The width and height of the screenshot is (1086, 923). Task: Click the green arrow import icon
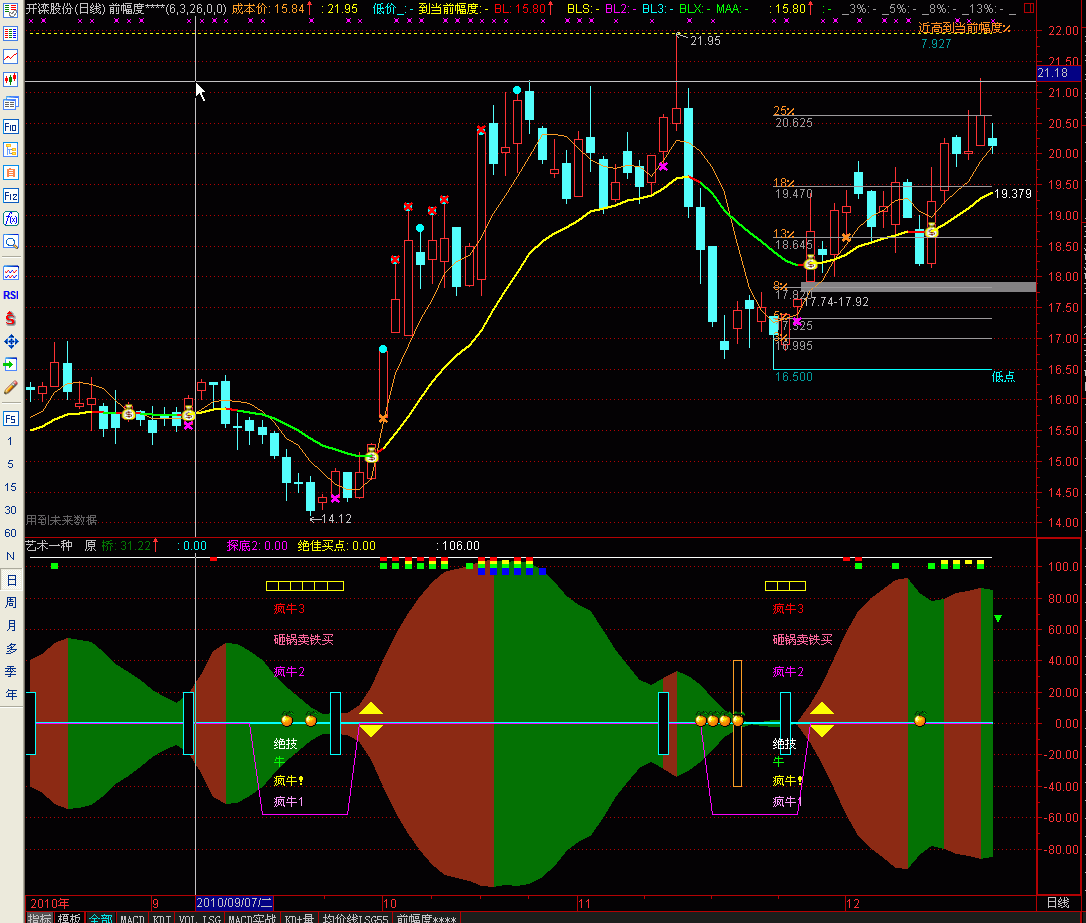point(10,365)
